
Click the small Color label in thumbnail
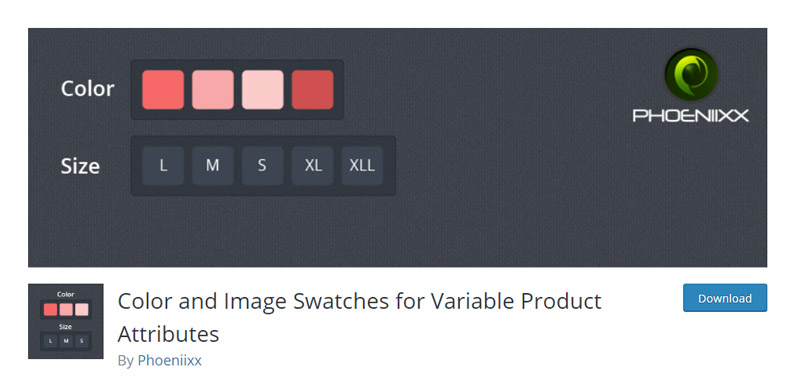pos(66,295)
